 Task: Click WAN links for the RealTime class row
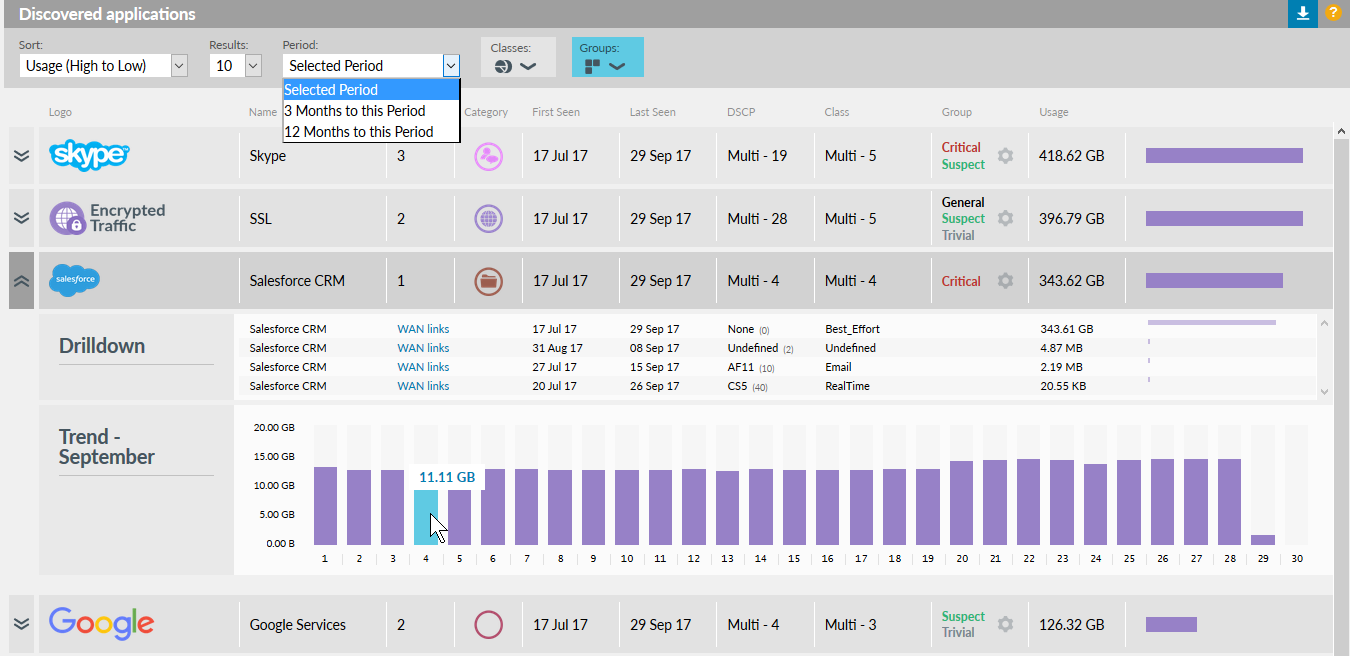point(423,386)
